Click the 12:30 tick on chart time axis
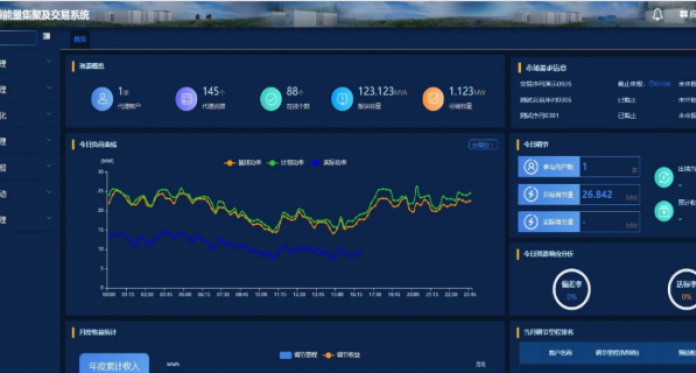The height and width of the screenshot is (373, 696). [299, 294]
